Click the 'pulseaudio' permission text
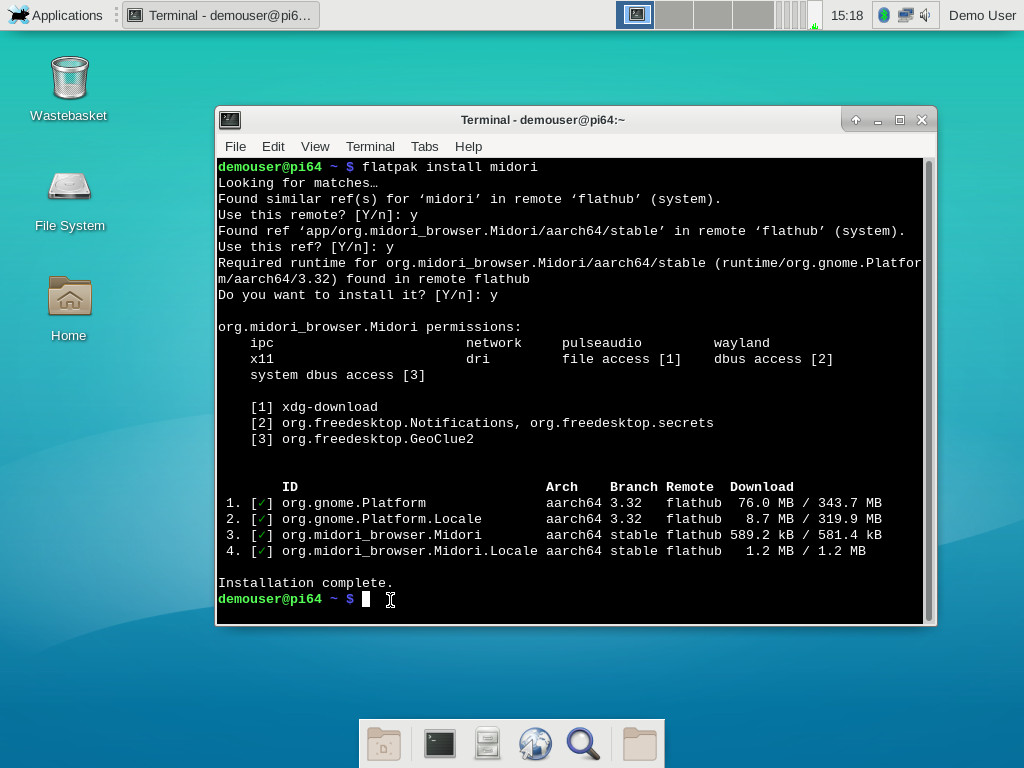 (x=602, y=343)
